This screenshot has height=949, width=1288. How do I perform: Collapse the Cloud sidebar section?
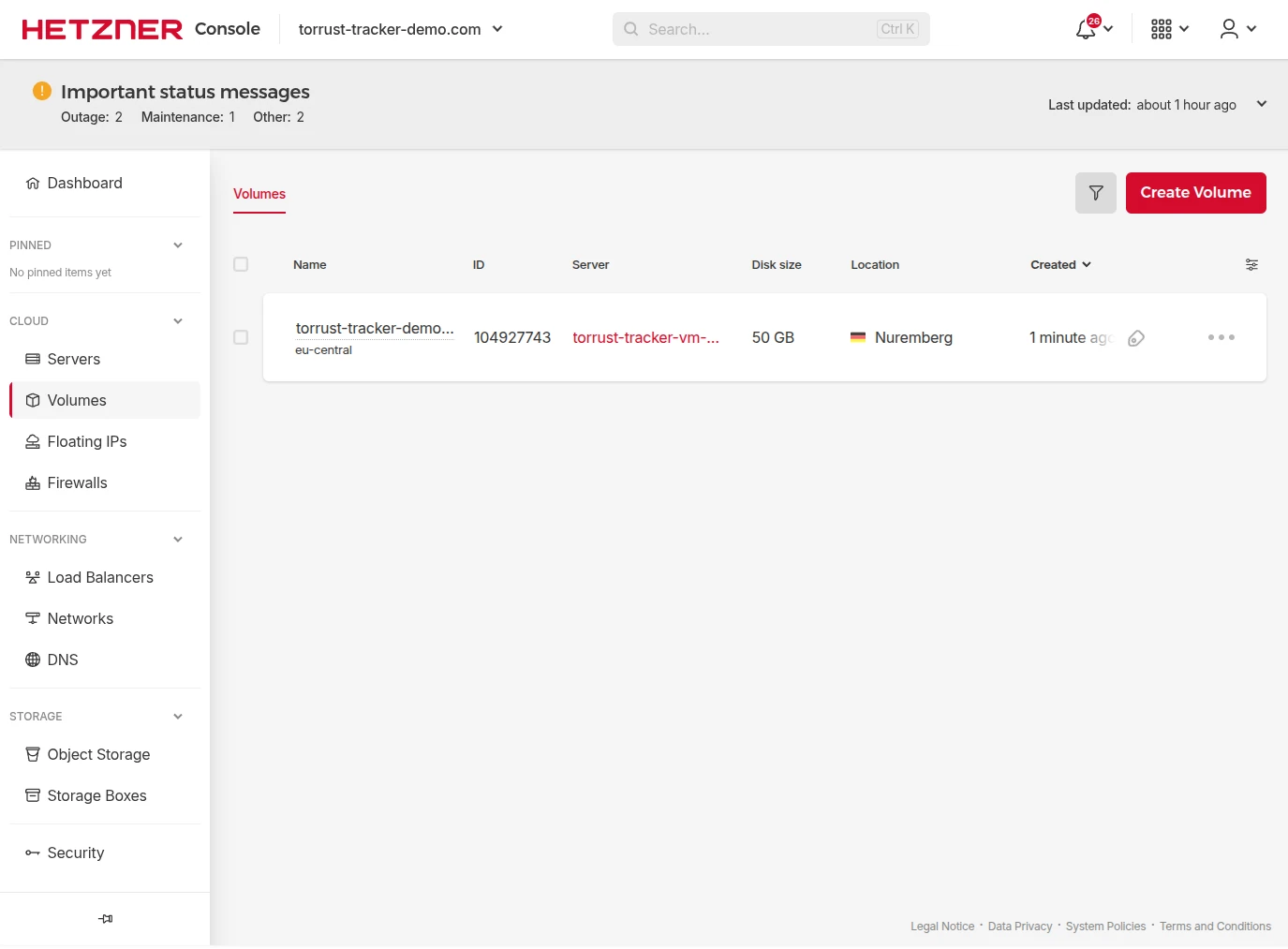tap(178, 321)
